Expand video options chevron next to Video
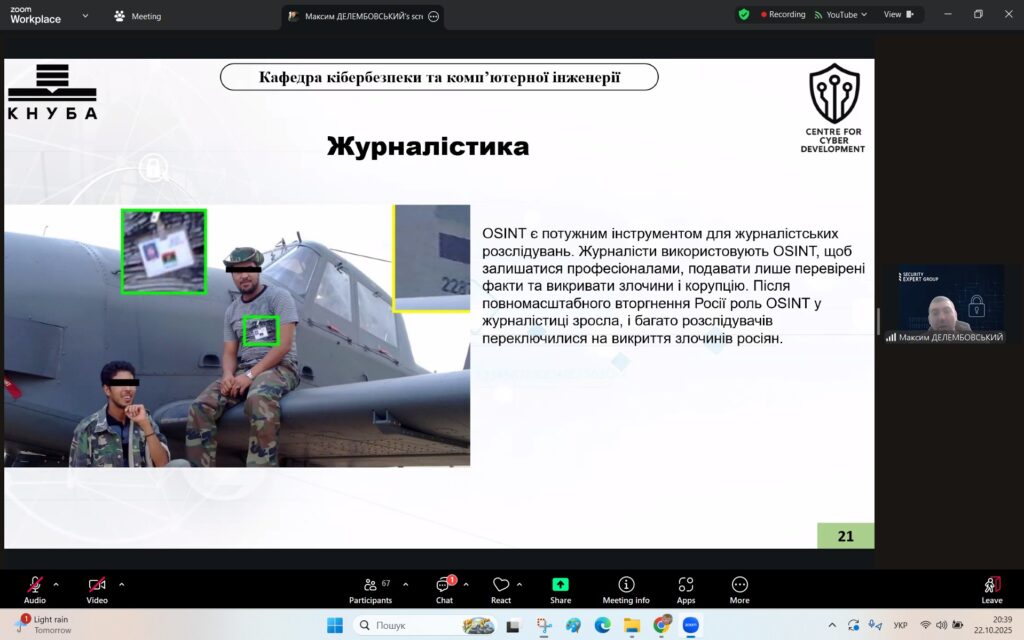The image size is (1024, 640). coord(122,584)
